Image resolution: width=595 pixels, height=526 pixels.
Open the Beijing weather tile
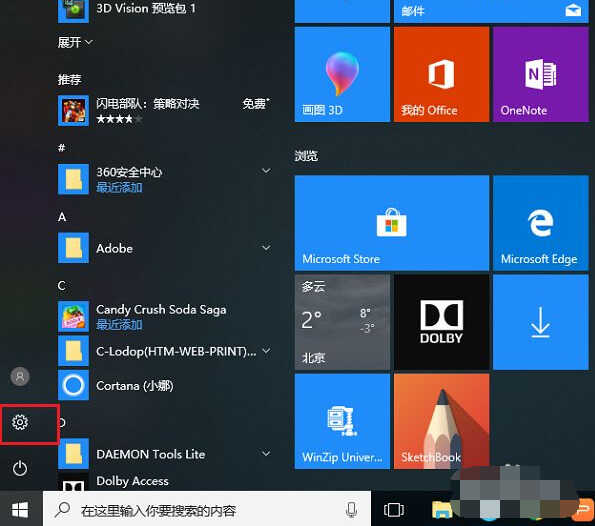(x=342, y=322)
